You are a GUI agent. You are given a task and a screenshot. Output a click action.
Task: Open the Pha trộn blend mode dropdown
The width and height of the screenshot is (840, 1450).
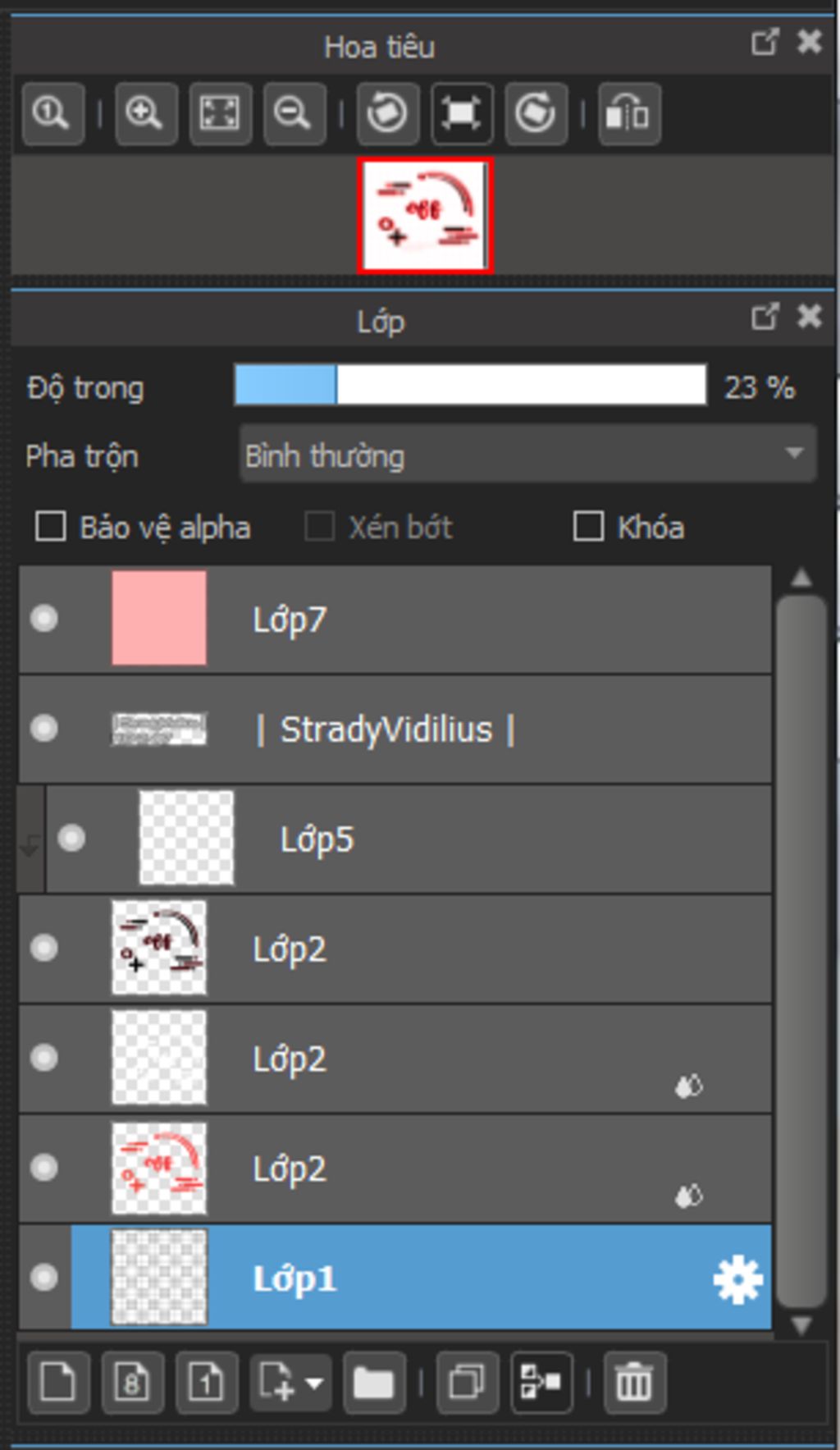(527, 454)
